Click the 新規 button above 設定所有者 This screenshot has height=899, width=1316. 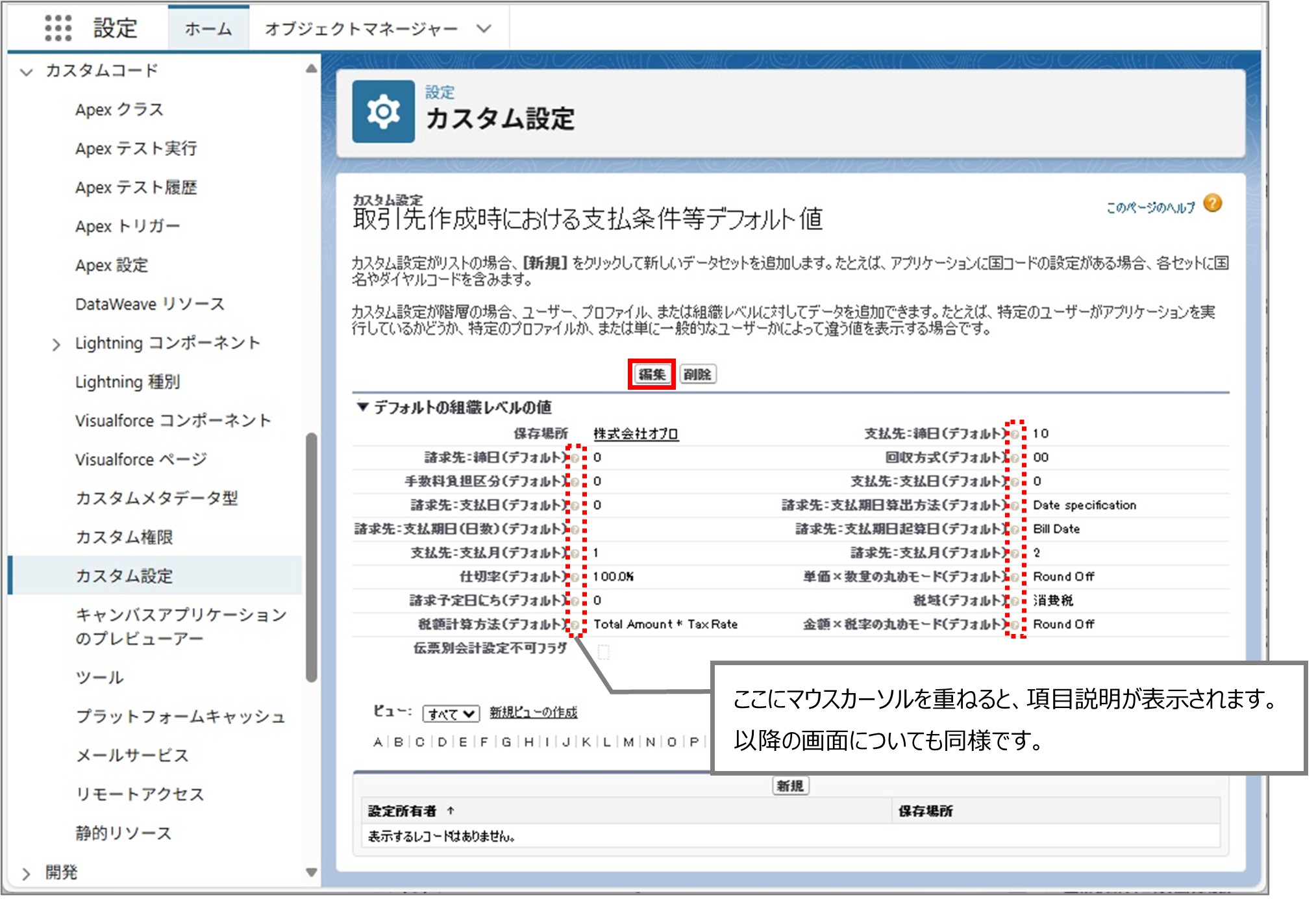pos(791,785)
